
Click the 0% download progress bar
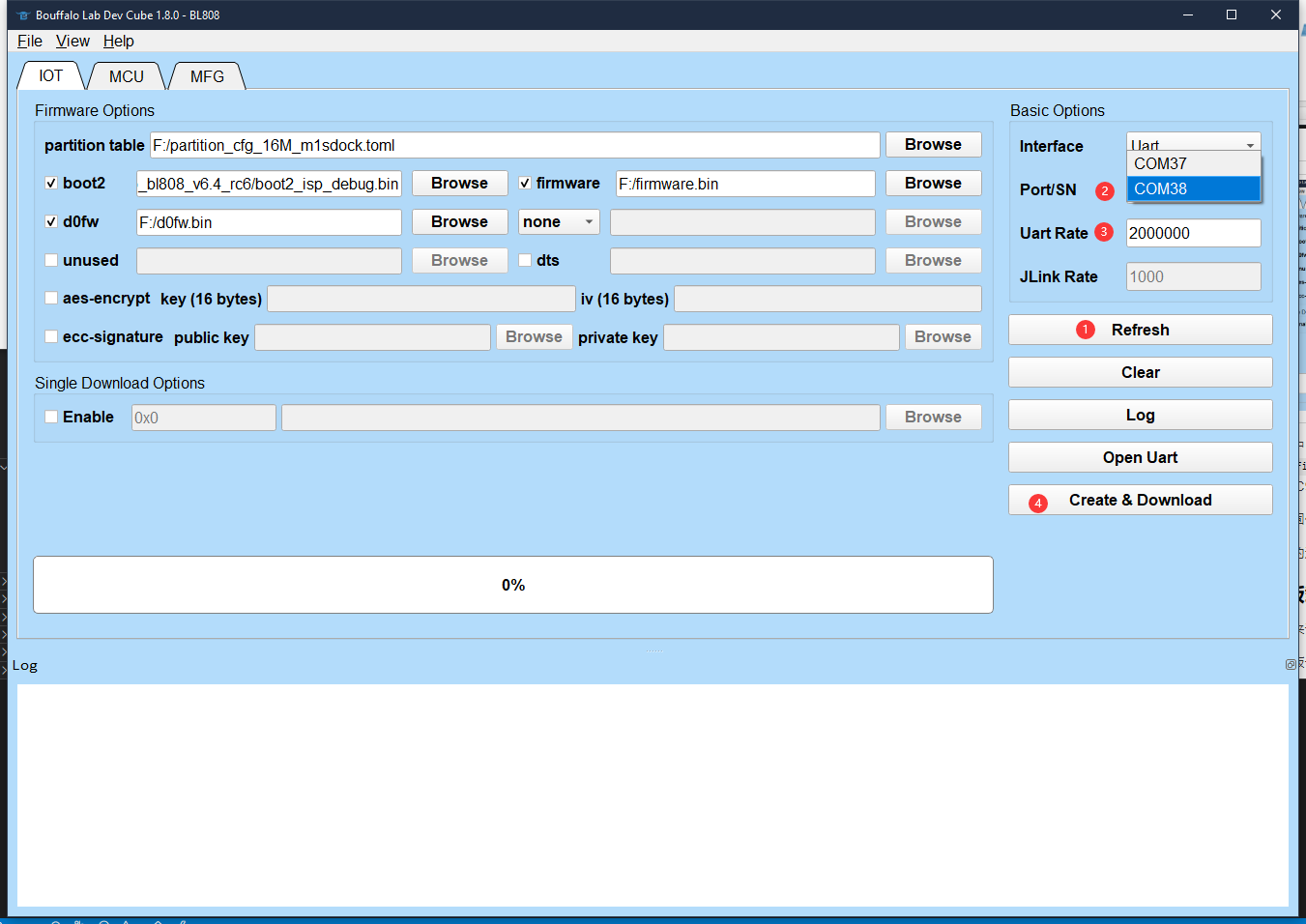(x=513, y=585)
